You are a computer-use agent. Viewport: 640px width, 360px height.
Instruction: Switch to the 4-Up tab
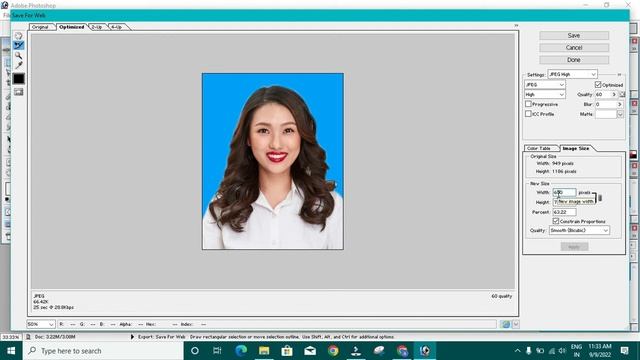[117, 27]
